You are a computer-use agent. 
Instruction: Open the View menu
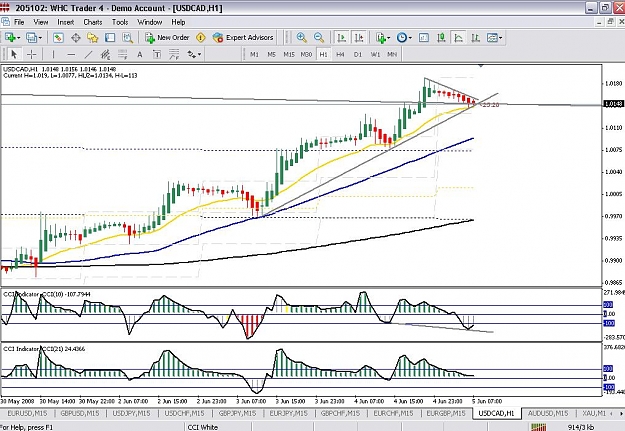point(41,22)
